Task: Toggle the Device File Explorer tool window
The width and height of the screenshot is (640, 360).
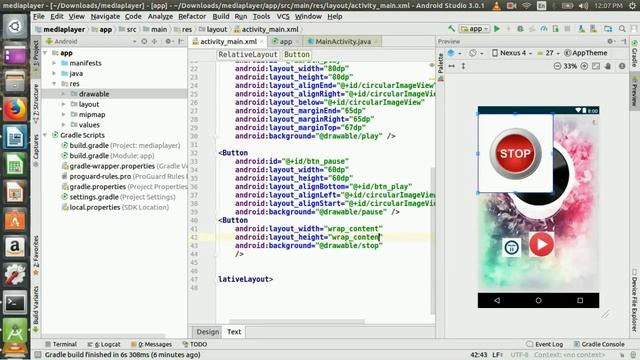Action: [x=635, y=300]
